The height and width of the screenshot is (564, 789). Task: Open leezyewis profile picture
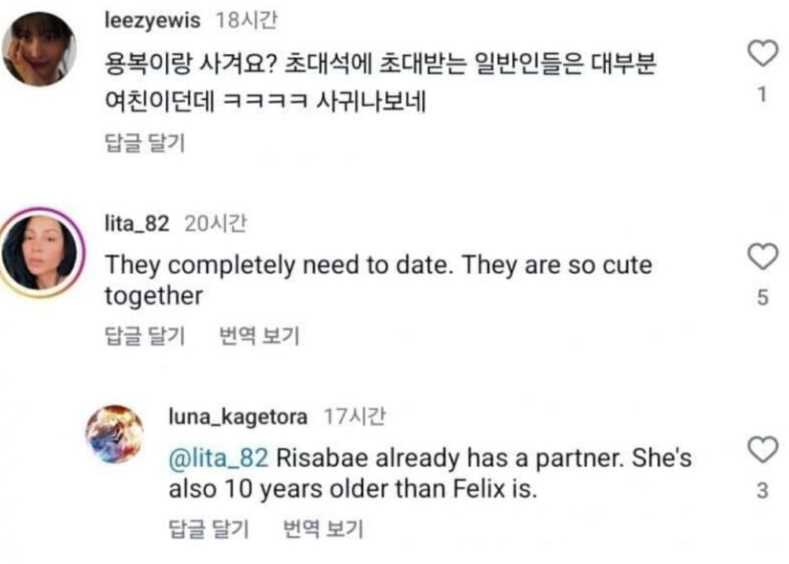(x=39, y=48)
